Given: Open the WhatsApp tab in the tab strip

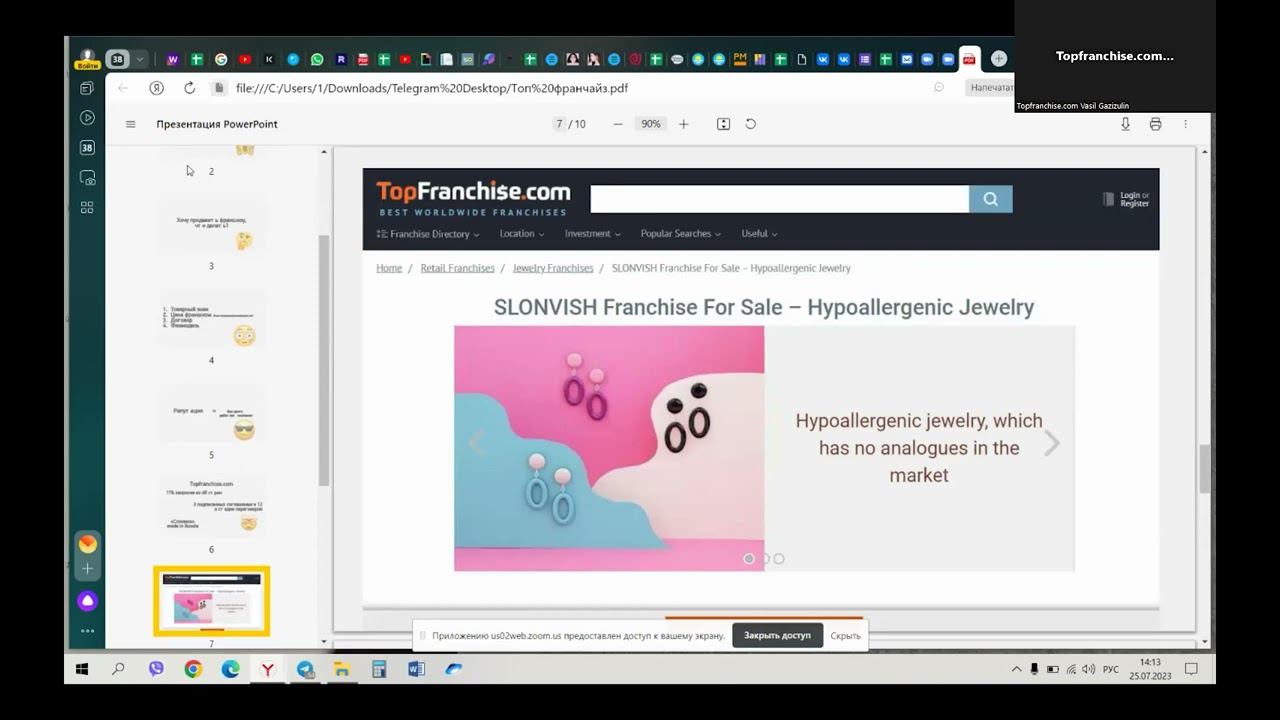Looking at the screenshot, I should [x=317, y=60].
